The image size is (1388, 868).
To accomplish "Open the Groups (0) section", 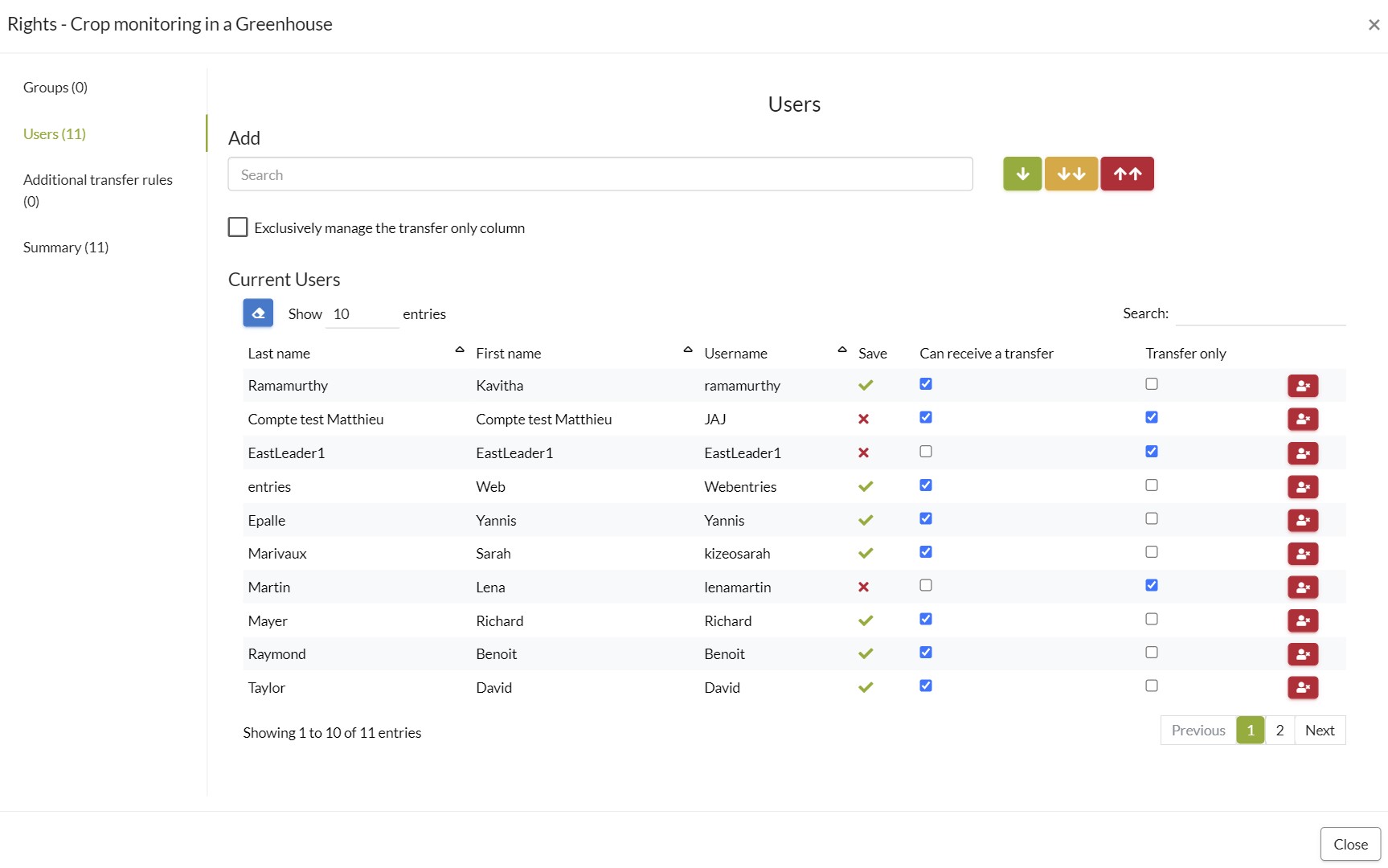I will pos(55,87).
